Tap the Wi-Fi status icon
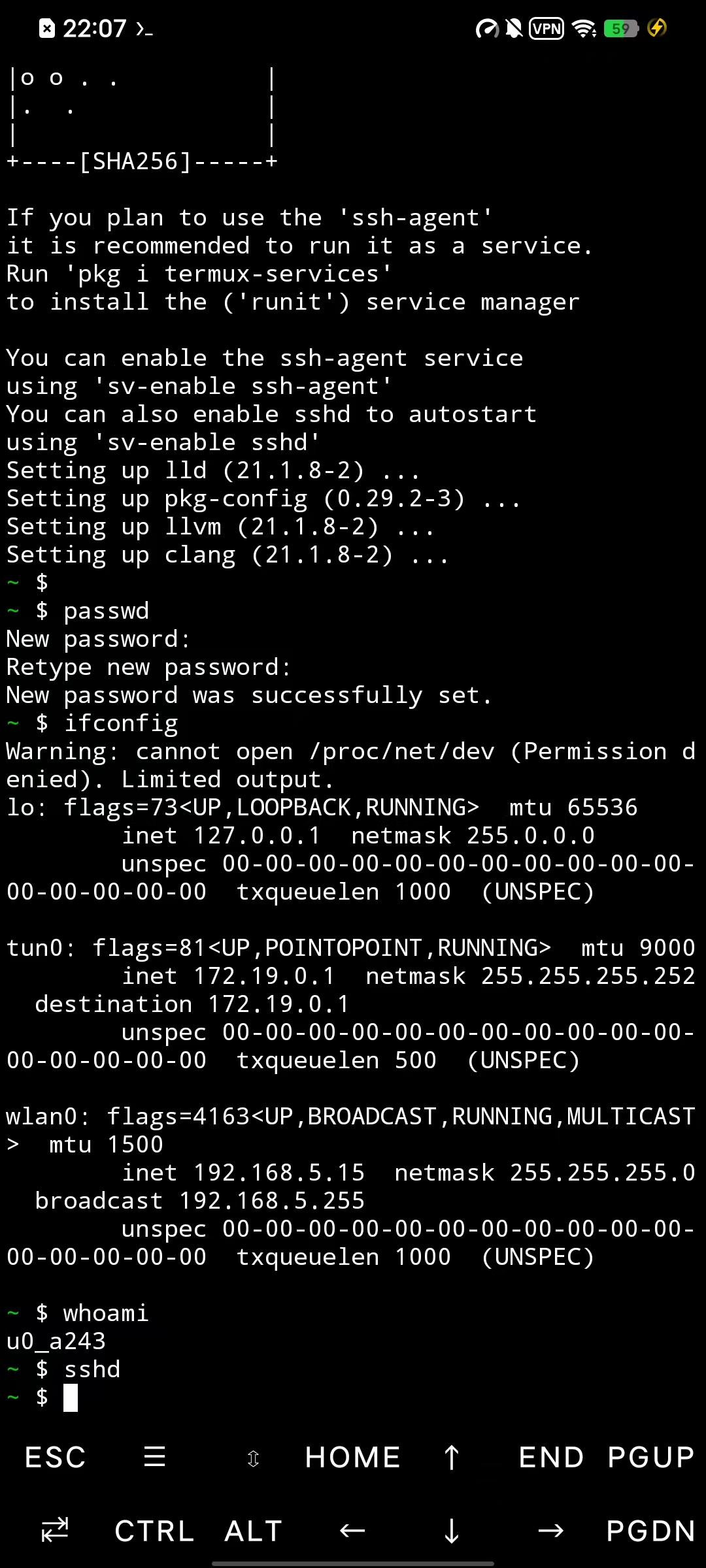This screenshot has height=1568, width=706. pyautogui.click(x=584, y=28)
